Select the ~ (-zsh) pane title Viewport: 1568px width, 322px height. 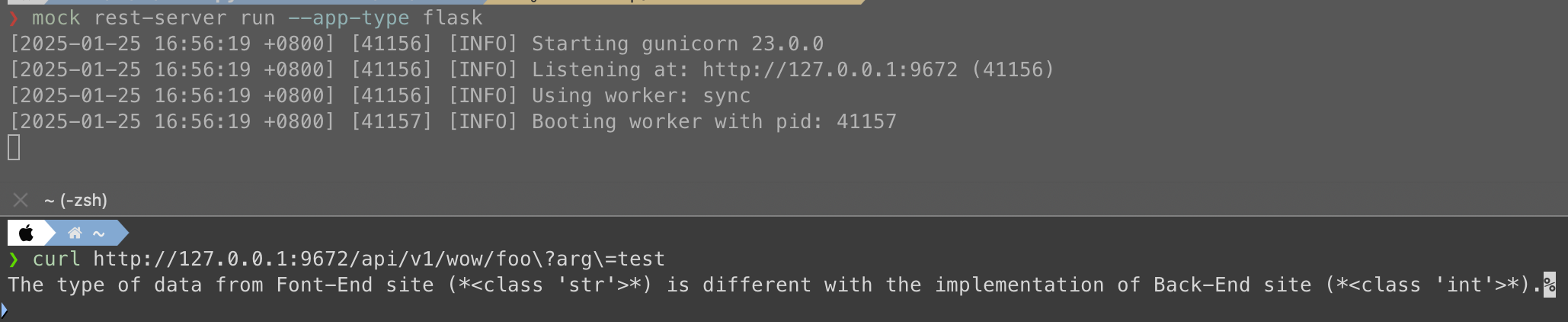(x=75, y=200)
